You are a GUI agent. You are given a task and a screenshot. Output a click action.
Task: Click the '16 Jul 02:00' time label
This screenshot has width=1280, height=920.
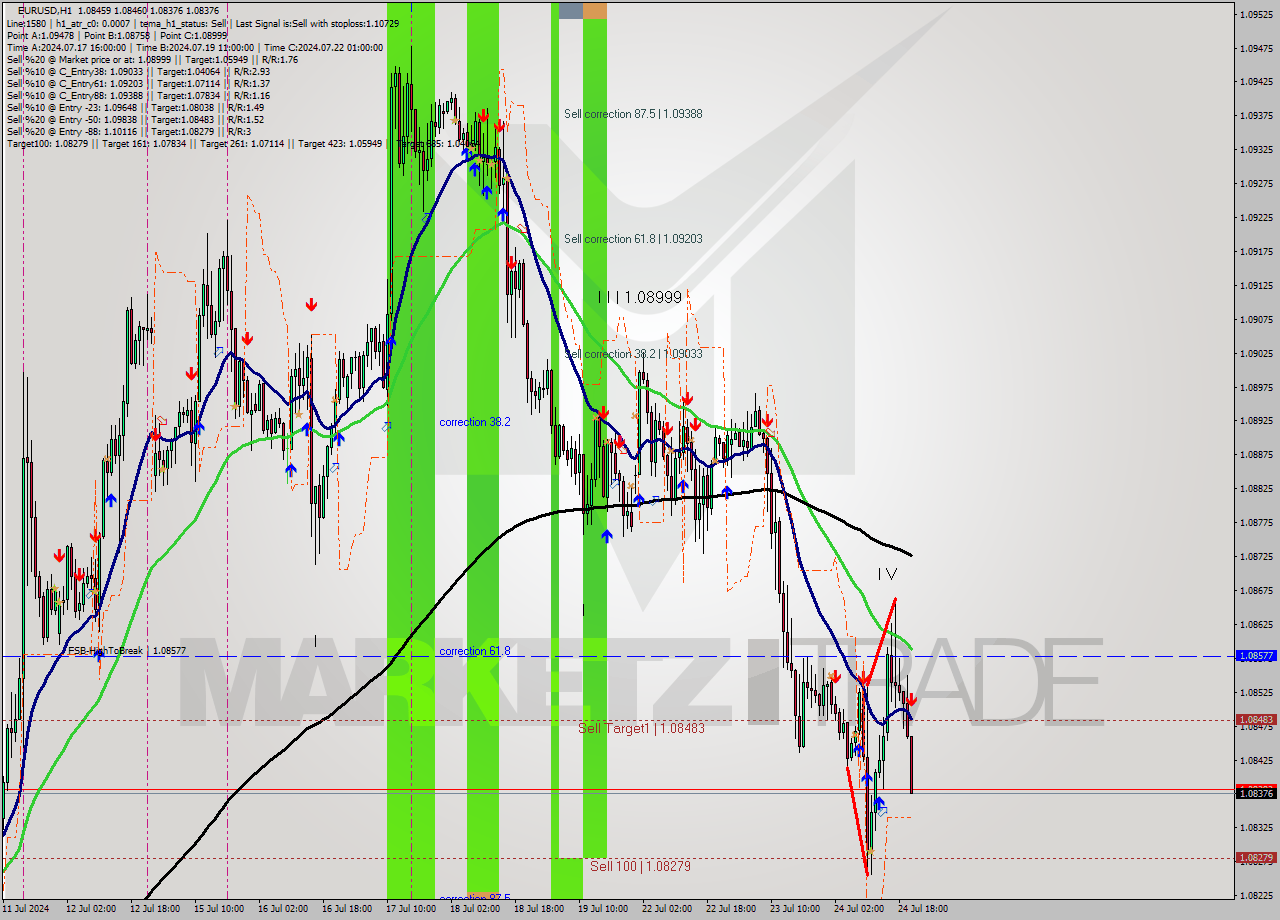pyautogui.click(x=282, y=909)
